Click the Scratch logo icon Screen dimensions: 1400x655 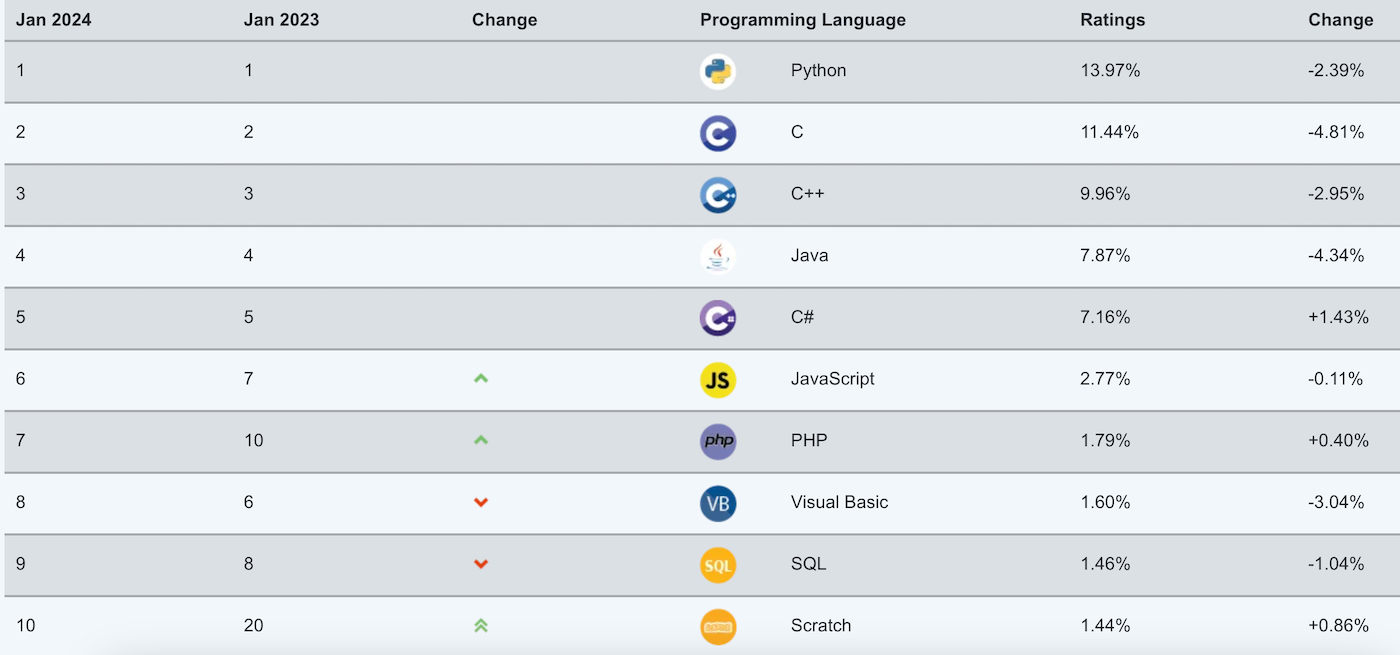pyautogui.click(x=718, y=627)
